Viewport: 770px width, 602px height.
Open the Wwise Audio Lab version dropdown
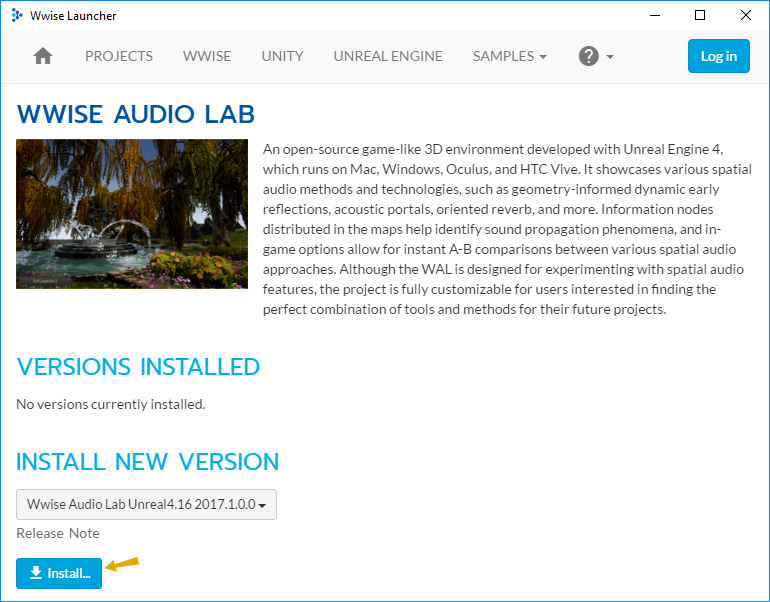146,505
